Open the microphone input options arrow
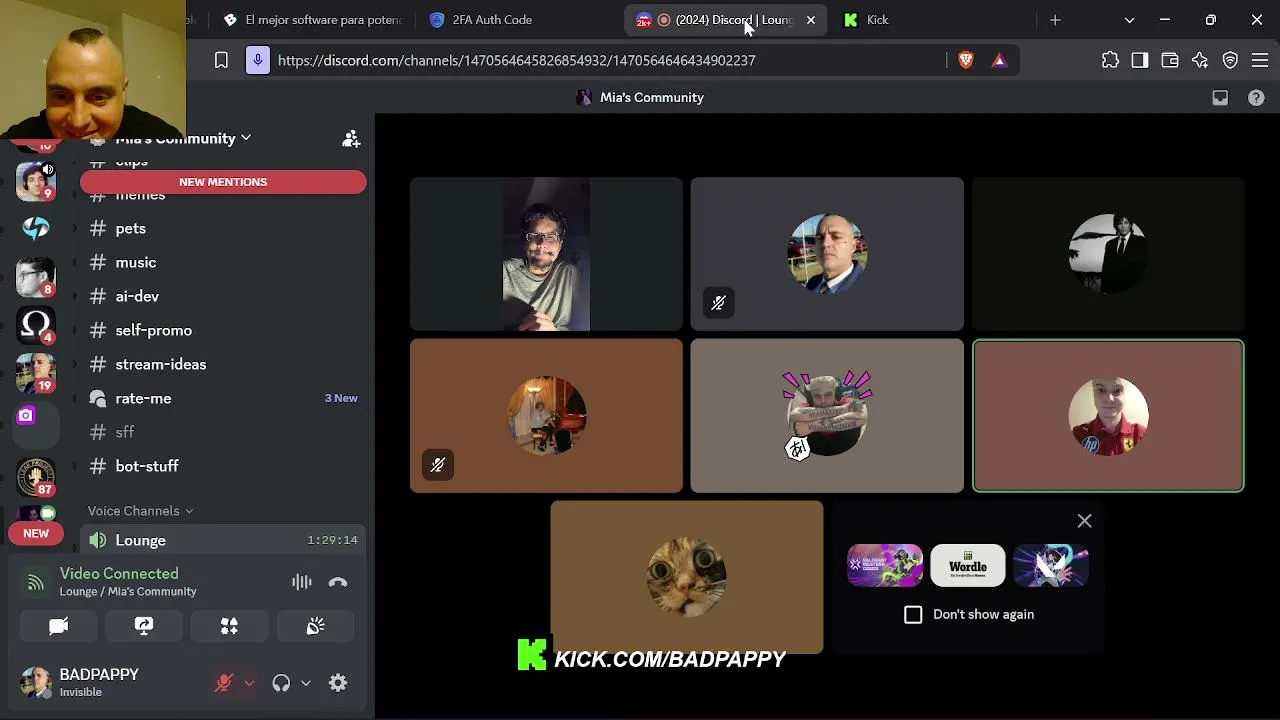 249,683
